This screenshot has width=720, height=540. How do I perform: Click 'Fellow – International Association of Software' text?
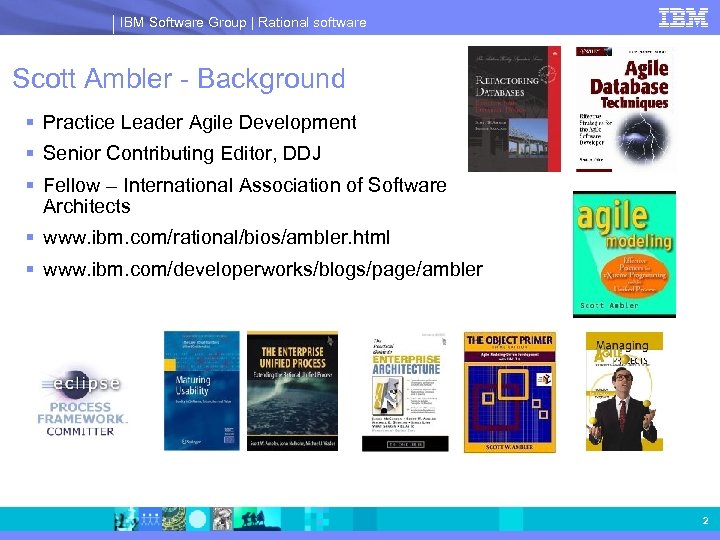[x=245, y=186]
